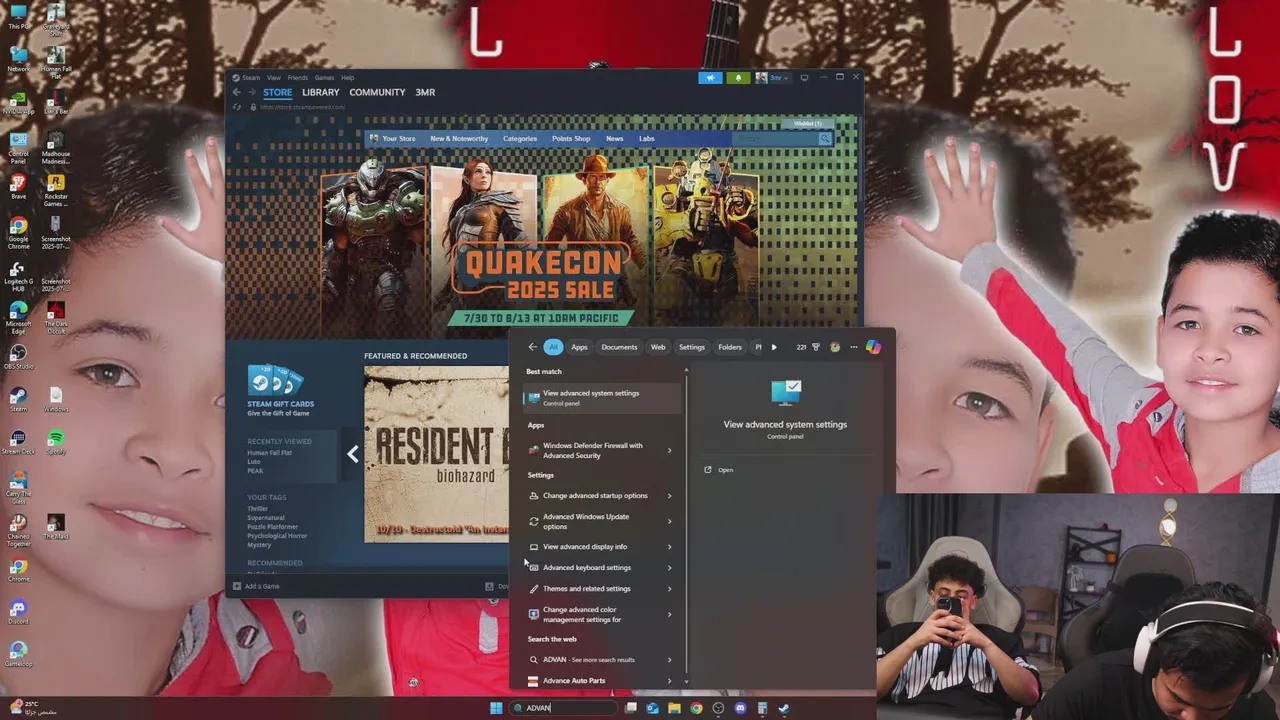Viewport: 1280px width, 720px height.
Task: Expand Themes and related settings arrow
Action: pyautogui.click(x=669, y=589)
